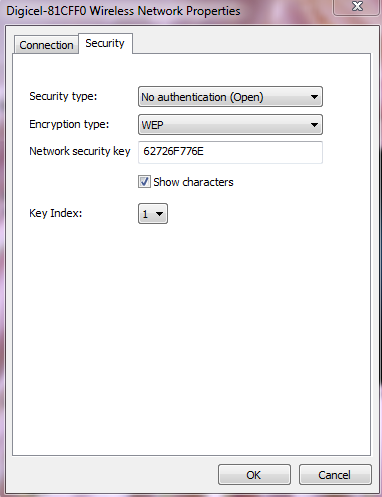Click the Show characters label text
This screenshot has width=382, height=497.
pos(193,182)
